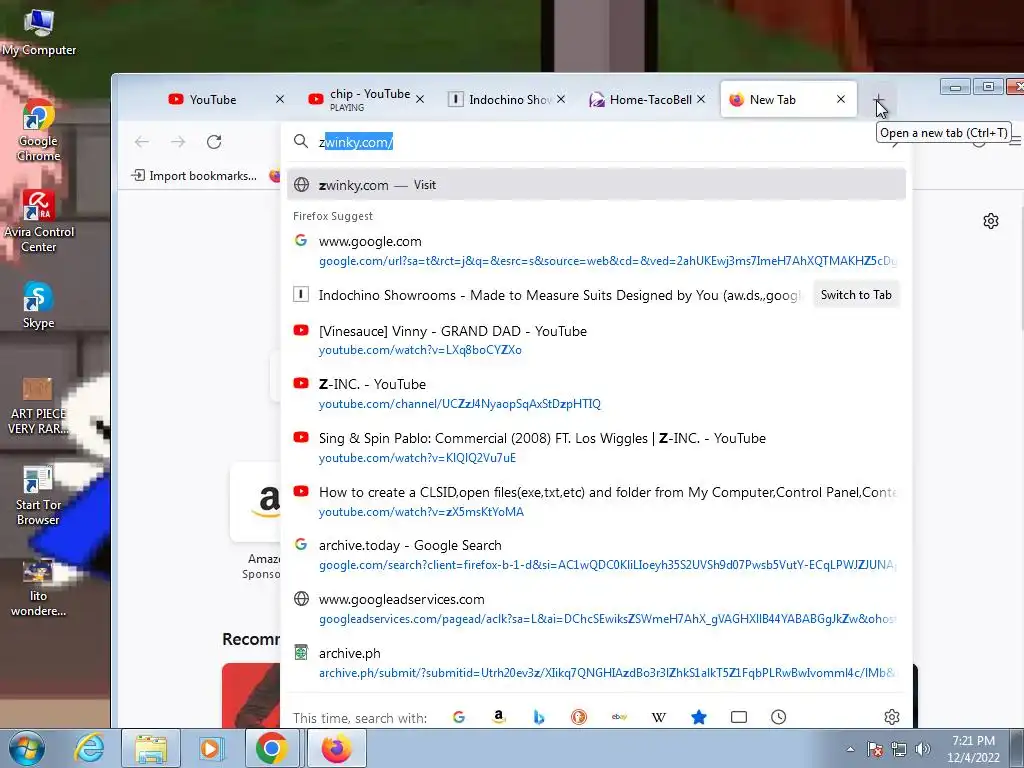
Task: Search with Bing one-off engine icon
Action: [x=539, y=717]
